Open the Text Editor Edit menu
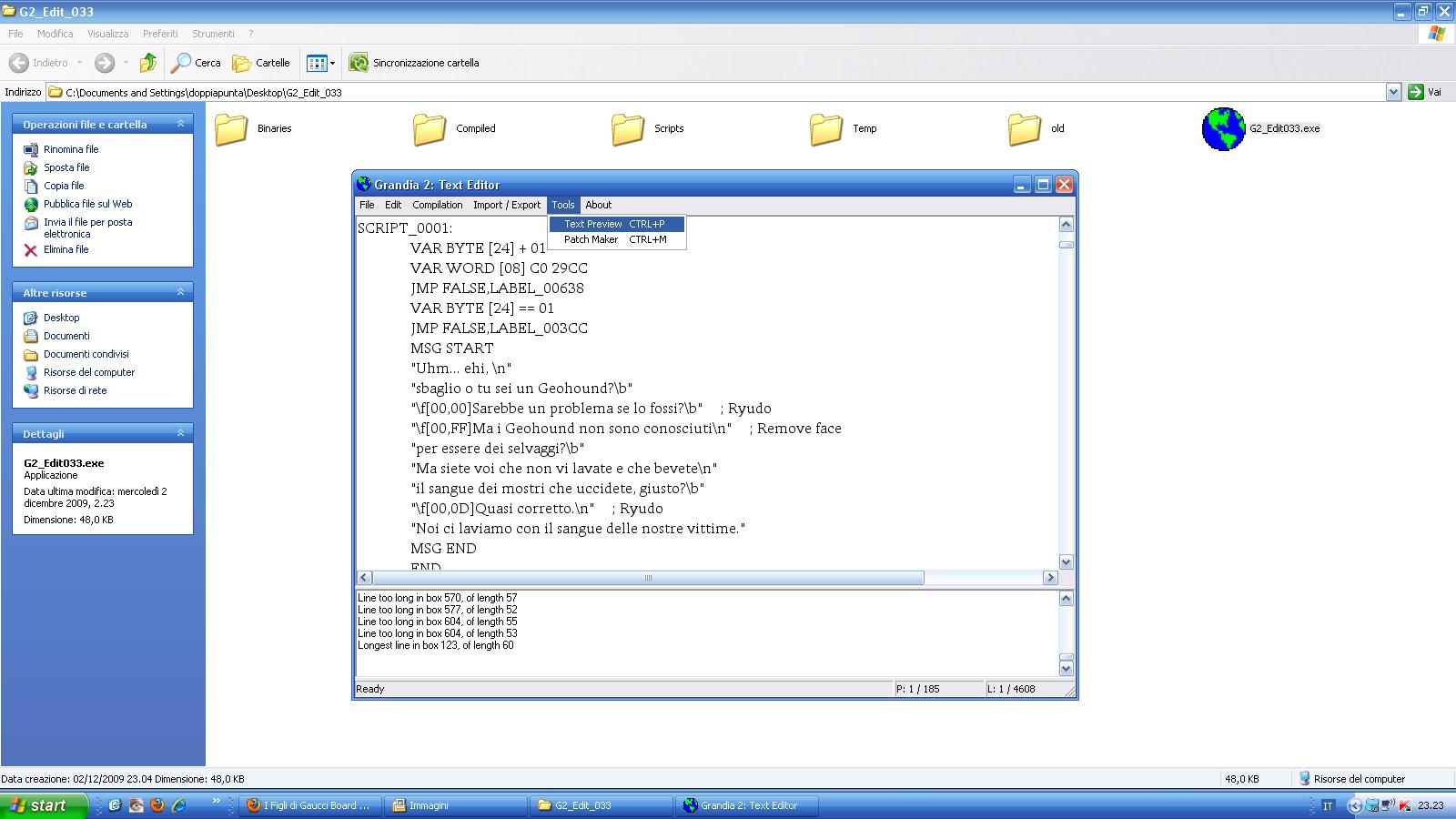This screenshot has width=1456, height=819. tap(393, 205)
